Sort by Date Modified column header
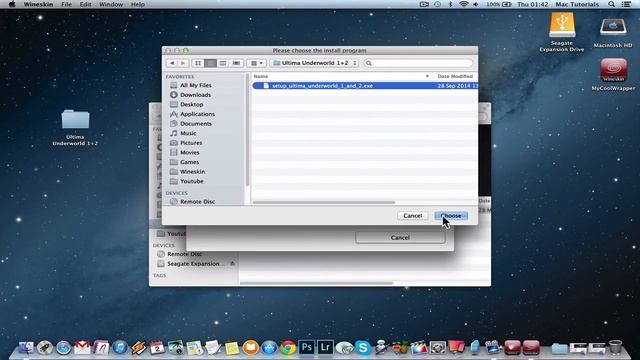This screenshot has height=360, width=640. (x=455, y=76)
